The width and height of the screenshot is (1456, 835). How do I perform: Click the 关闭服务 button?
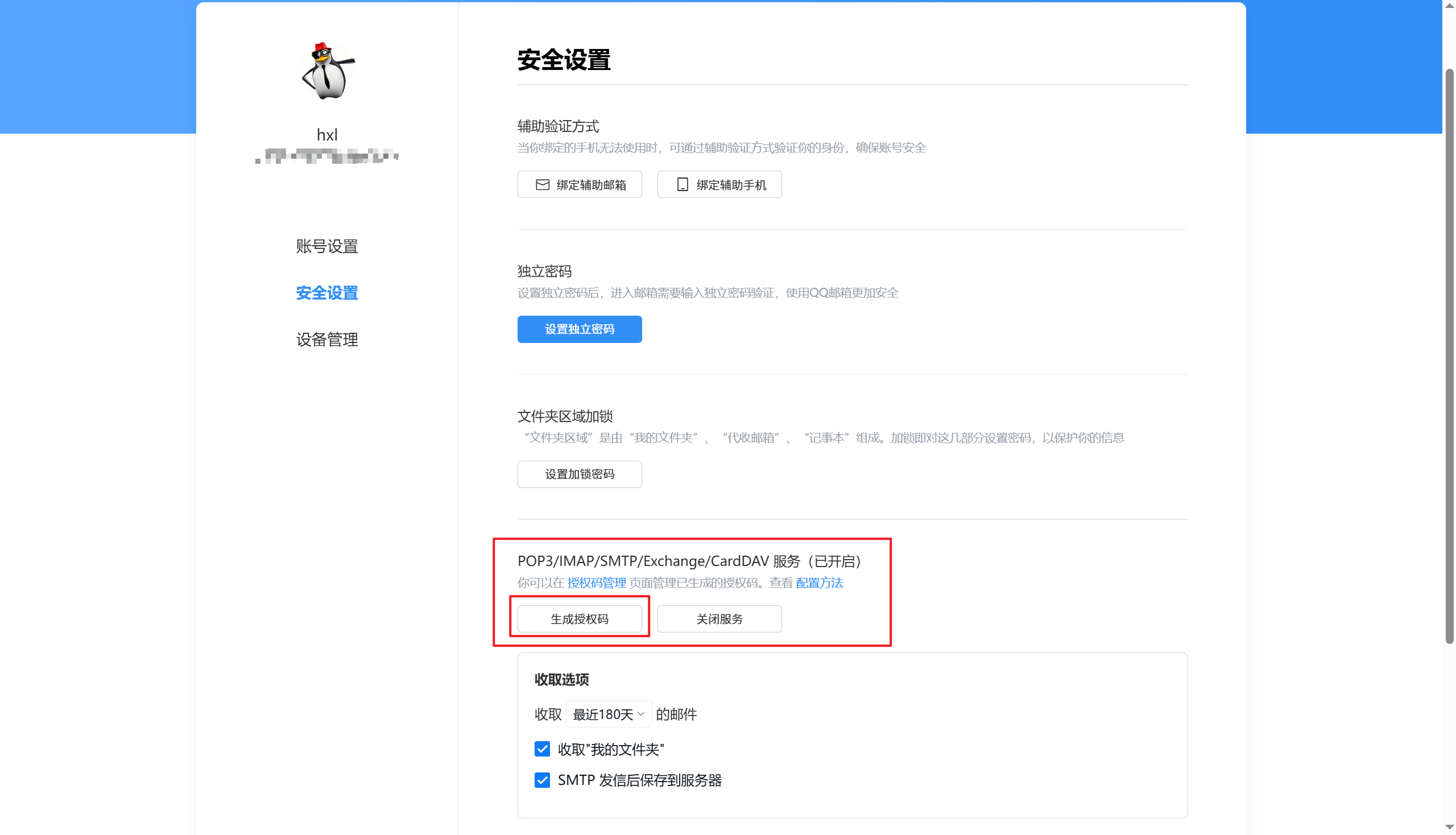click(x=718, y=619)
